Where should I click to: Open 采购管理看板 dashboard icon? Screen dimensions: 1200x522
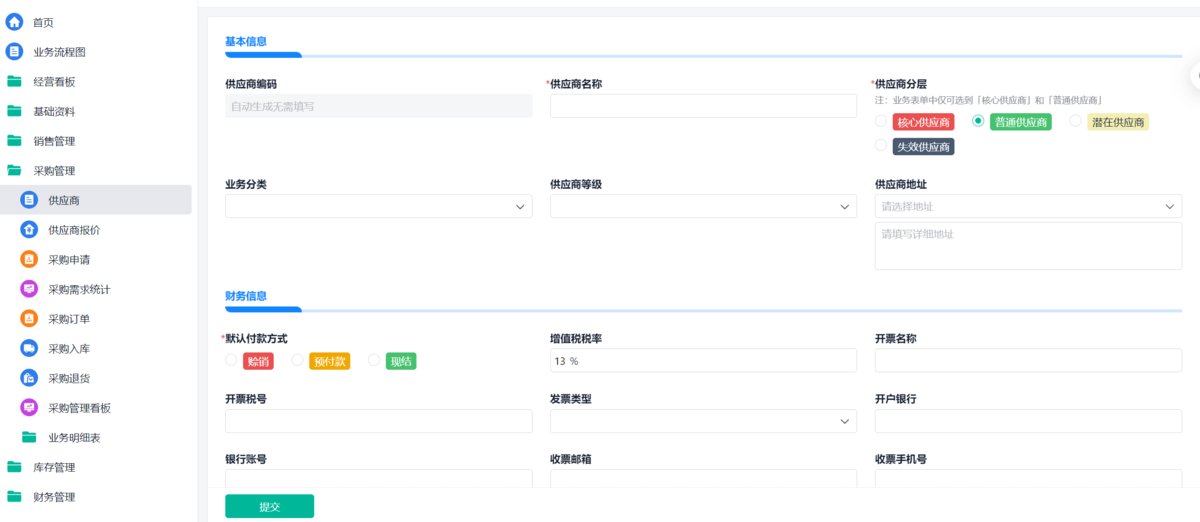click(29, 408)
